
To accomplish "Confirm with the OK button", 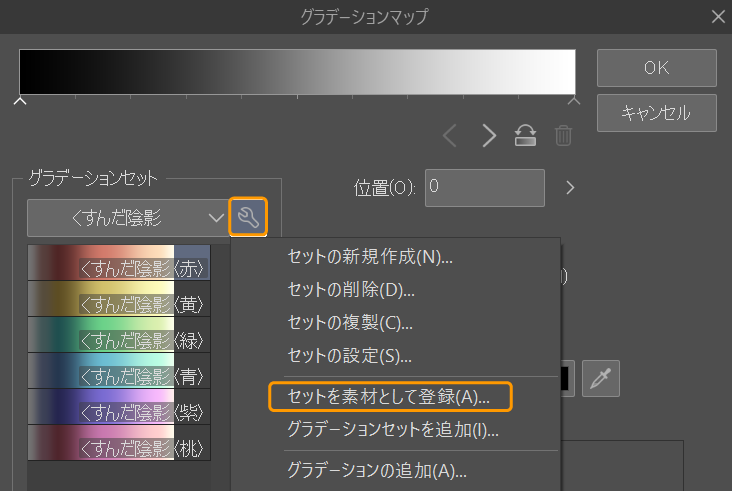I will tap(657, 68).
